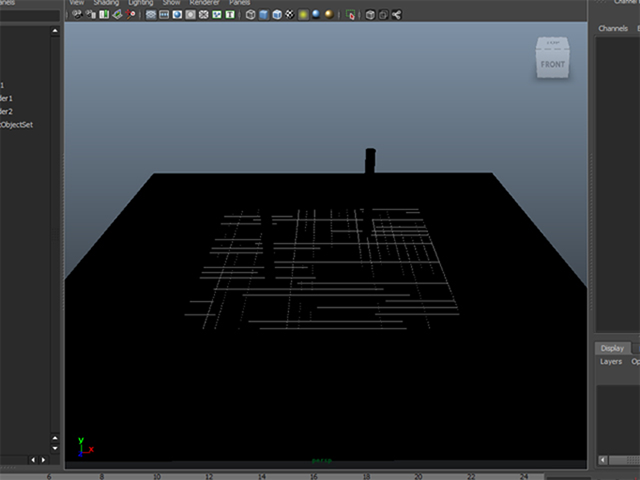Toggle the 2D Pan/Zoom icon
The image size is (640, 480).
(x=131, y=15)
